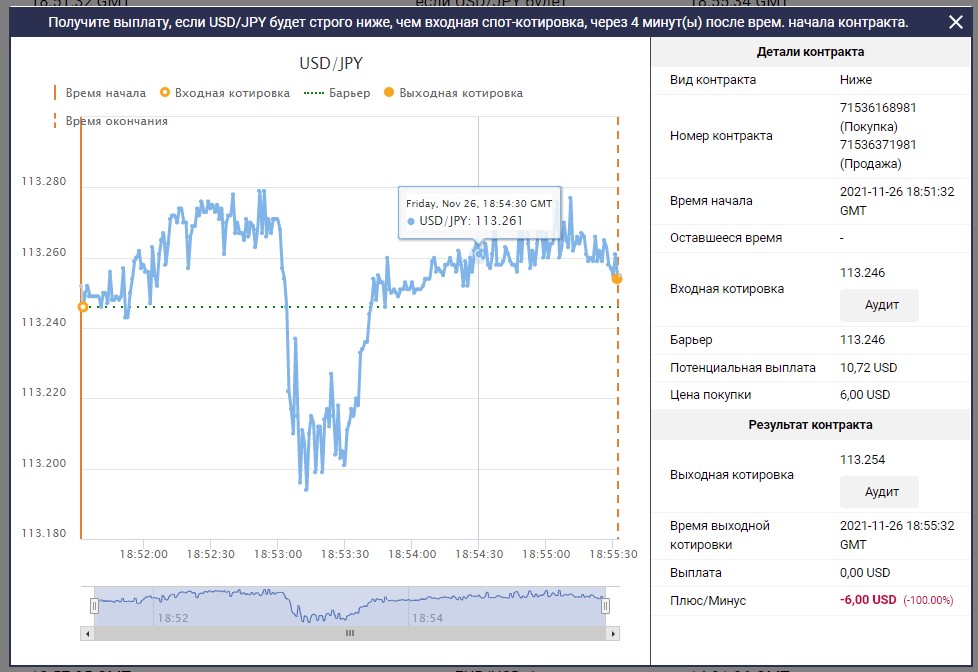Click y-axis label 113.200
This screenshot has height=672, width=978.
click(44, 463)
